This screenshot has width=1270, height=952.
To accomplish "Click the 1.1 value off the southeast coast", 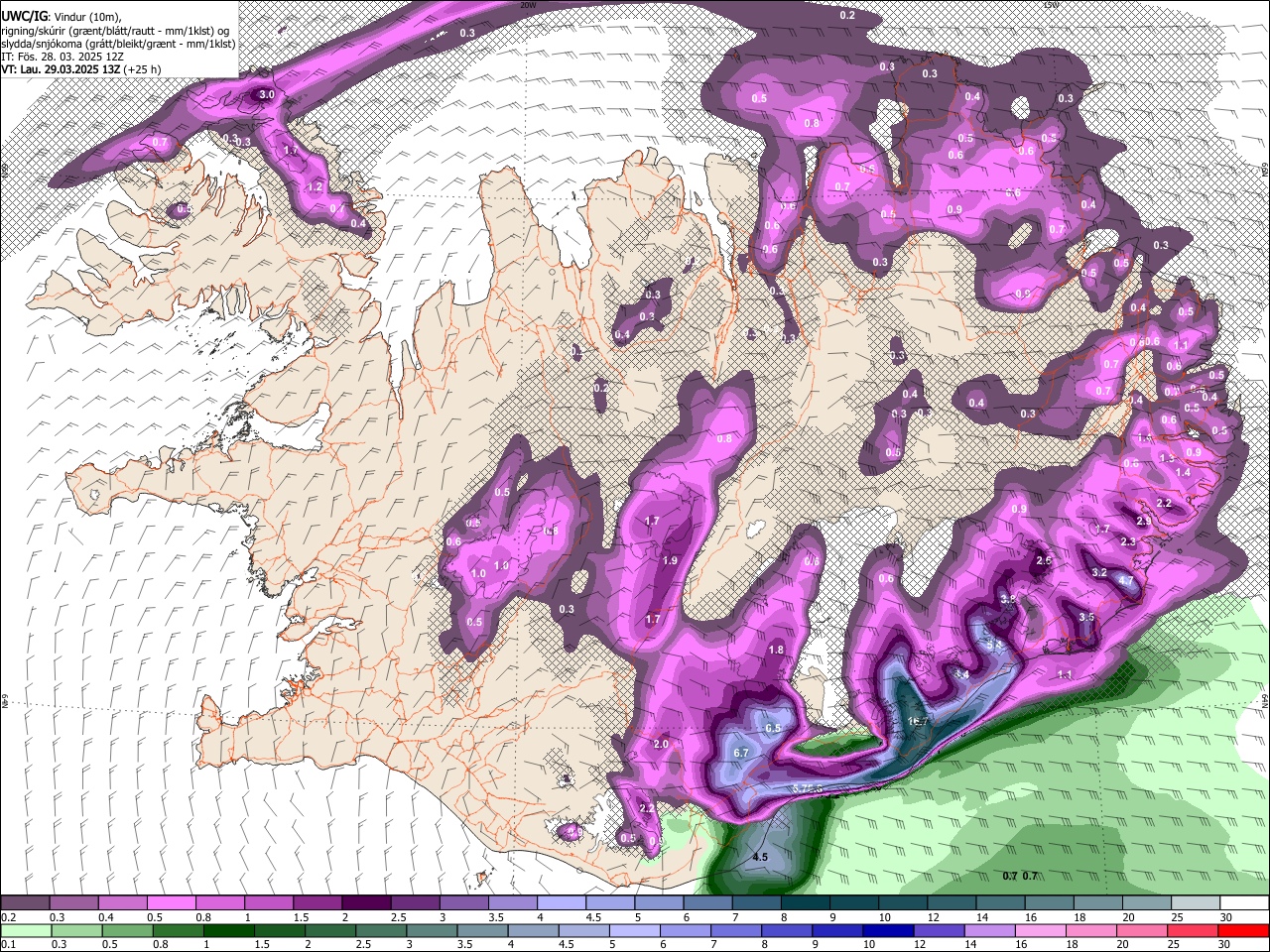I will point(1065,674).
